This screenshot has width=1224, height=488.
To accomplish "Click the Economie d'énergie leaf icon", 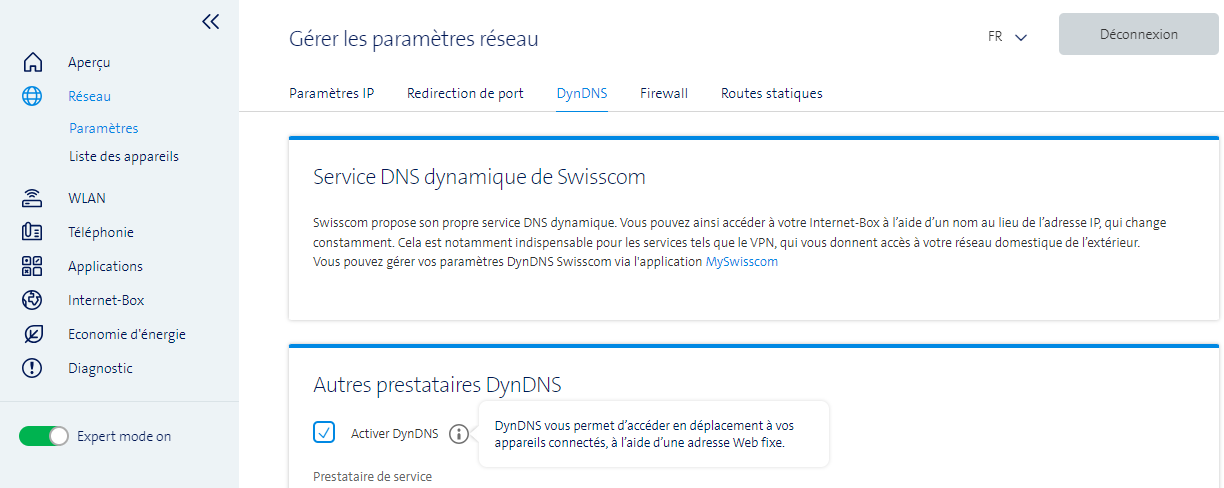I will (32, 334).
